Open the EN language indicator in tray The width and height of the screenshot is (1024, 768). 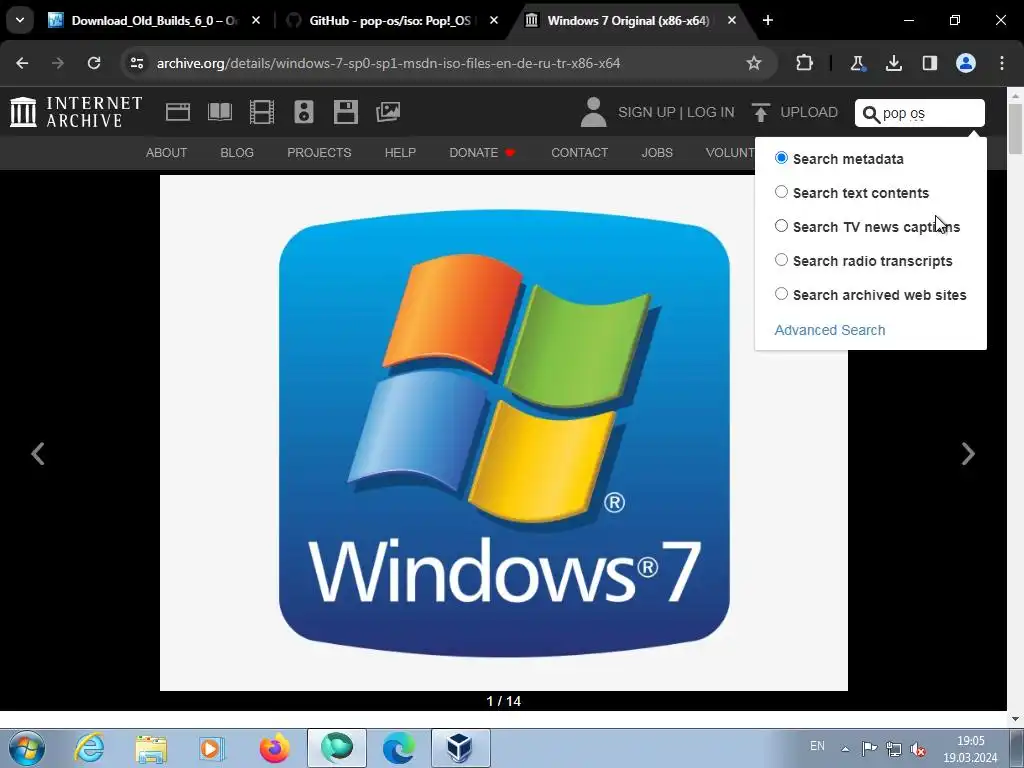pyautogui.click(x=817, y=746)
